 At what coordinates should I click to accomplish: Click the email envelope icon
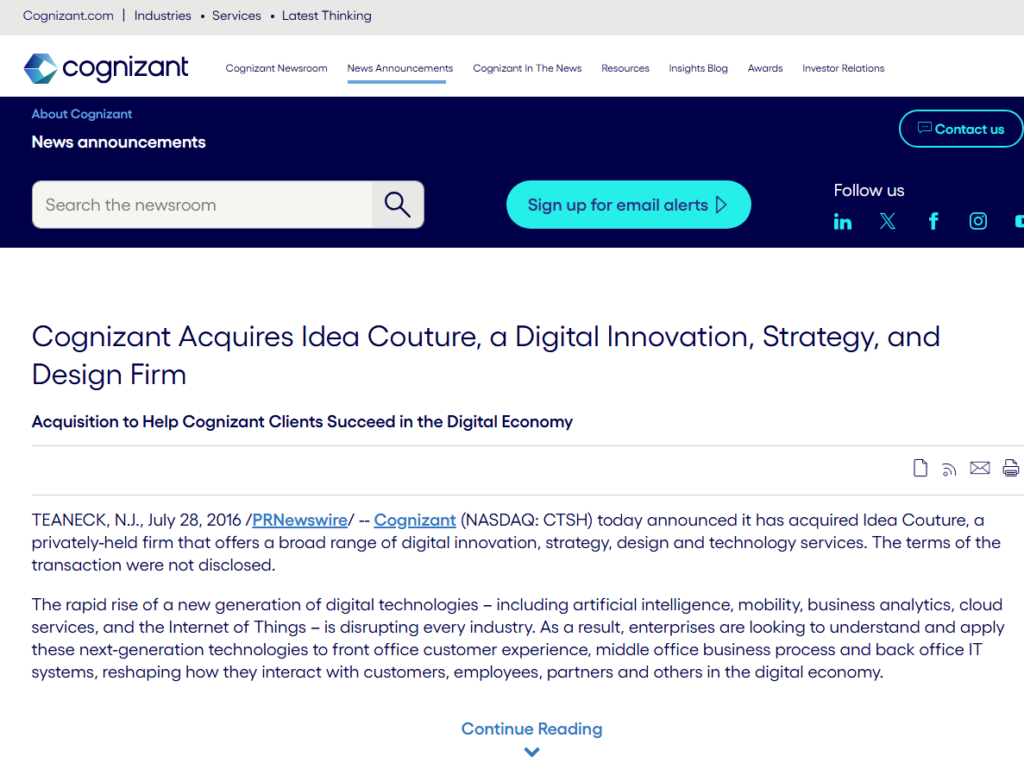click(980, 468)
